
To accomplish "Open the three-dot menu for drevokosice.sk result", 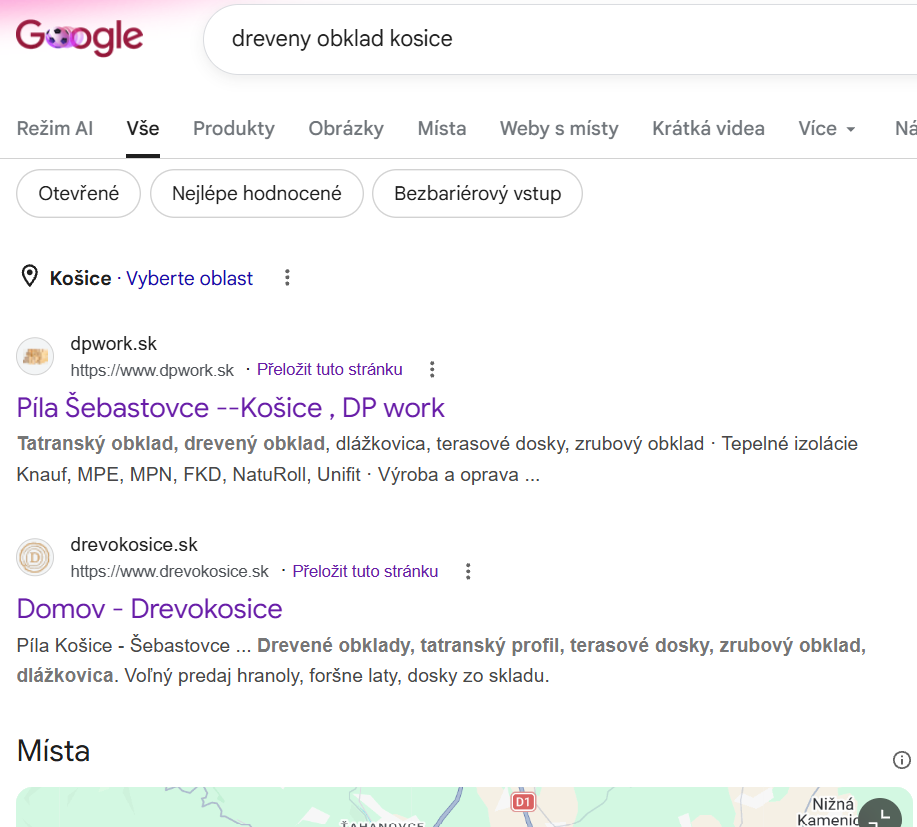I will coord(468,571).
